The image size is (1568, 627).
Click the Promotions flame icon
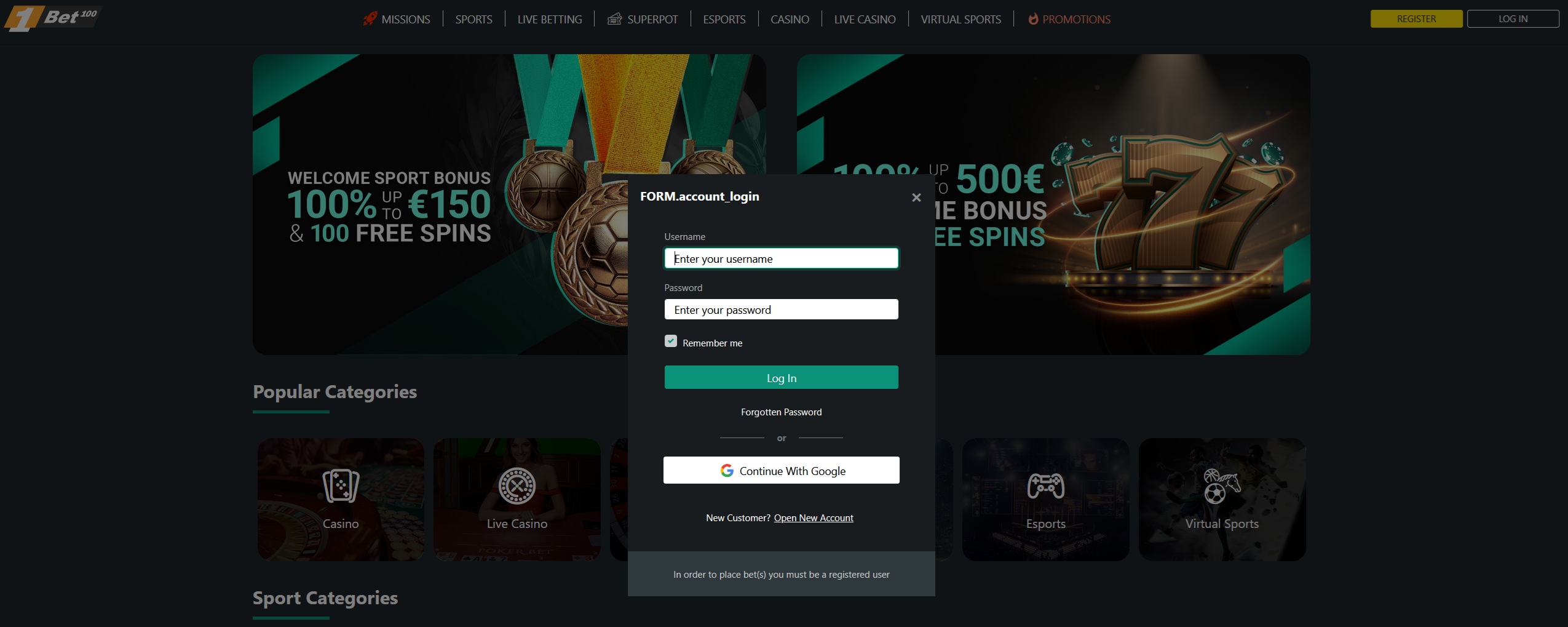pos(1033,19)
